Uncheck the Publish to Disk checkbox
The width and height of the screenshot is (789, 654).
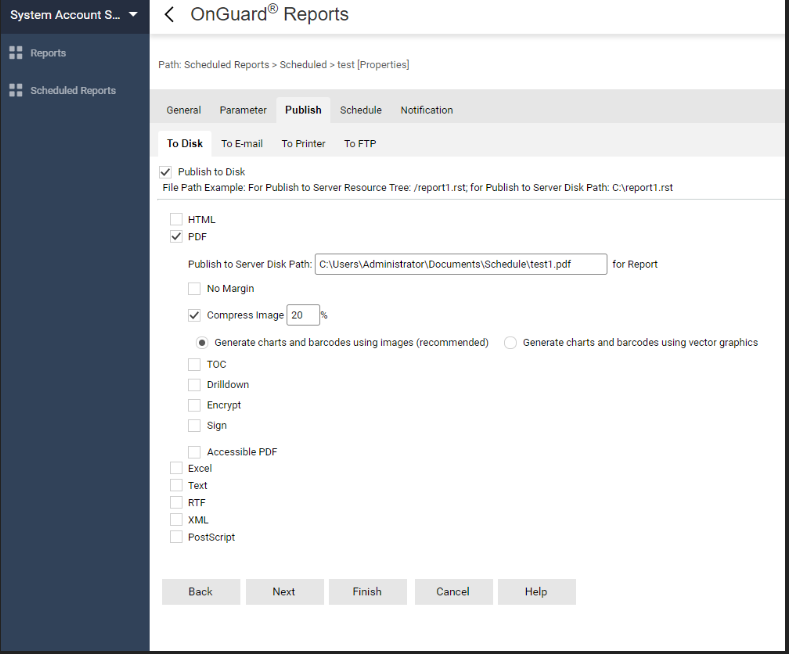(166, 172)
